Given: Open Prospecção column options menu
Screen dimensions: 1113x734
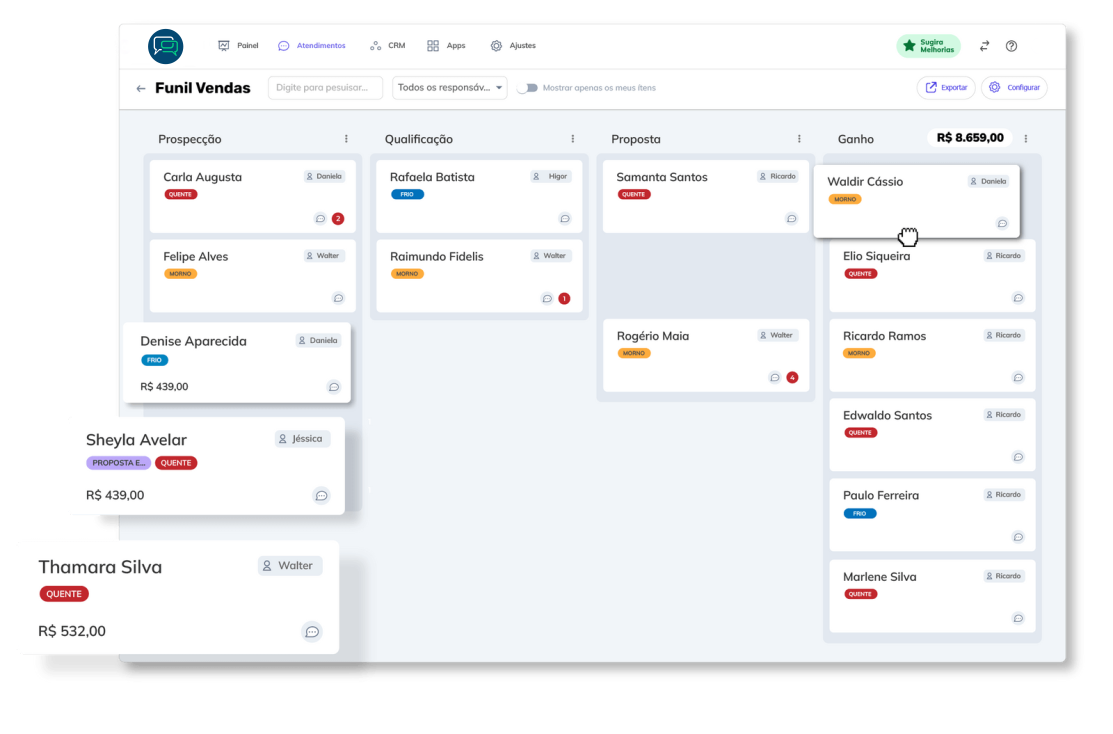Looking at the screenshot, I should [346, 139].
